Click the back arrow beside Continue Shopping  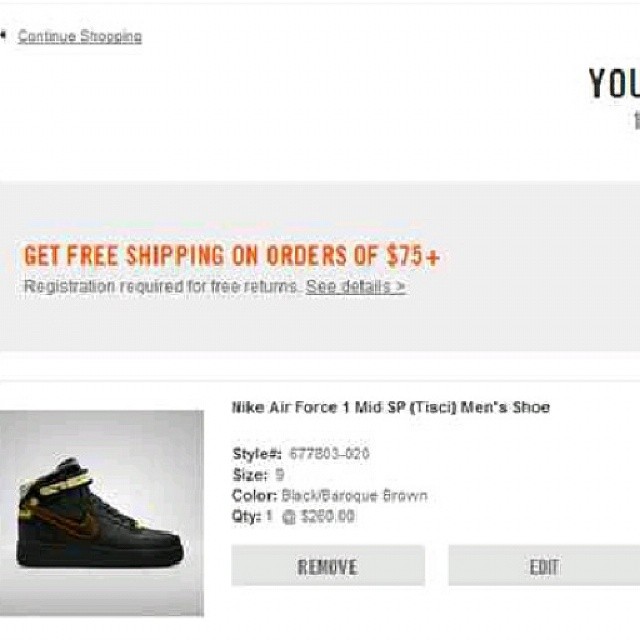point(3,36)
